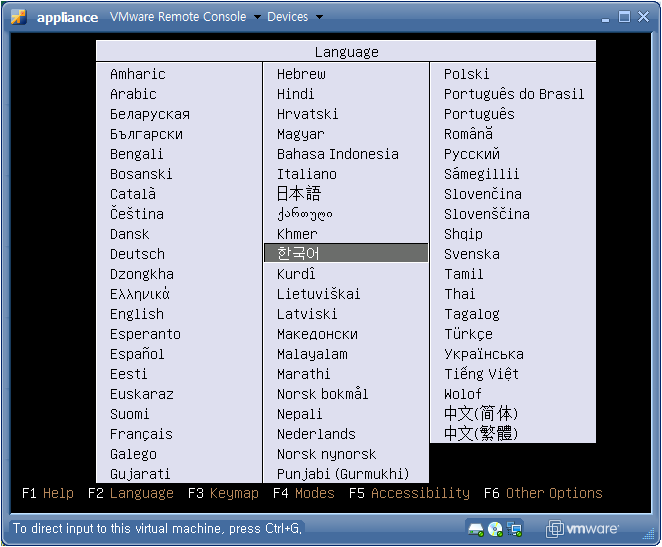Select Hindi language
The width and height of the screenshot is (662, 547).
click(295, 94)
